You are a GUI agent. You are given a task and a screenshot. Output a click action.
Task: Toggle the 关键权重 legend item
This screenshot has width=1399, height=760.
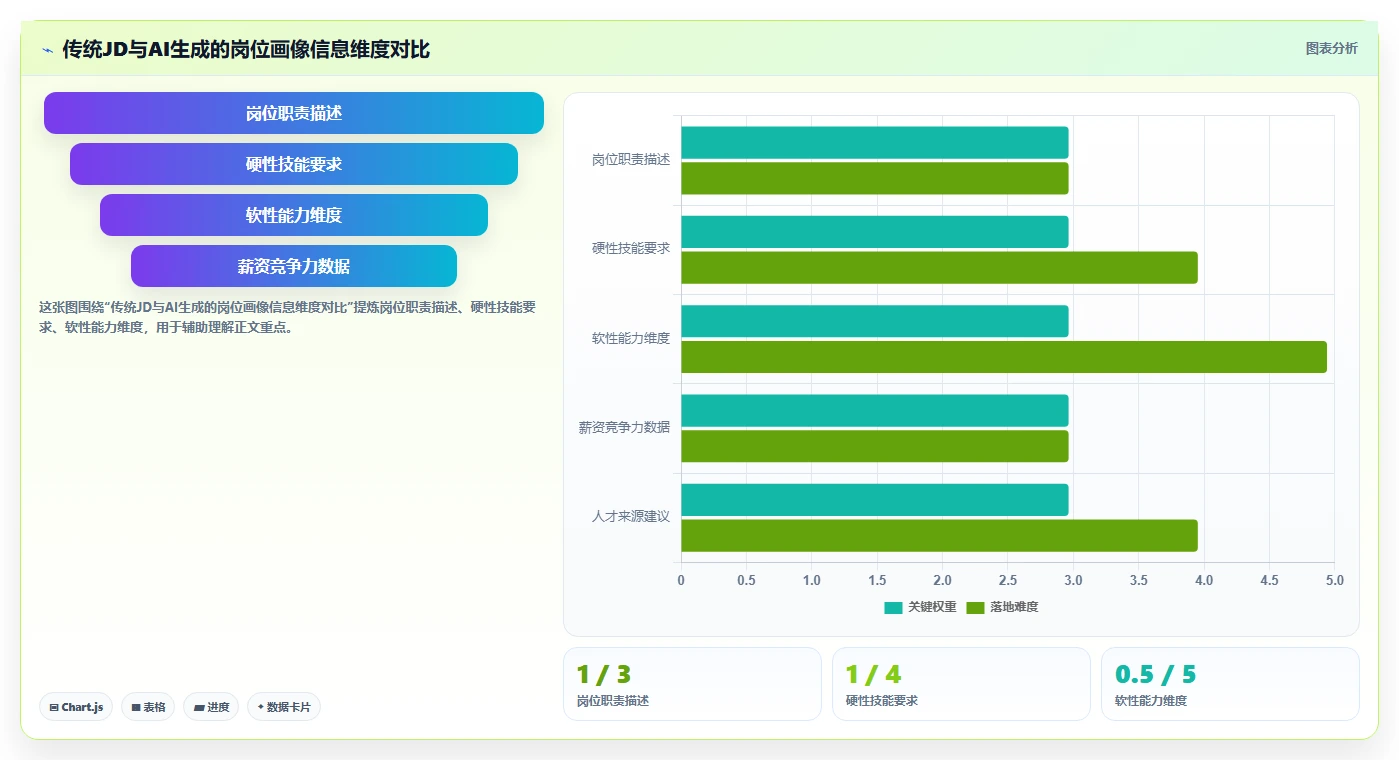[920, 607]
